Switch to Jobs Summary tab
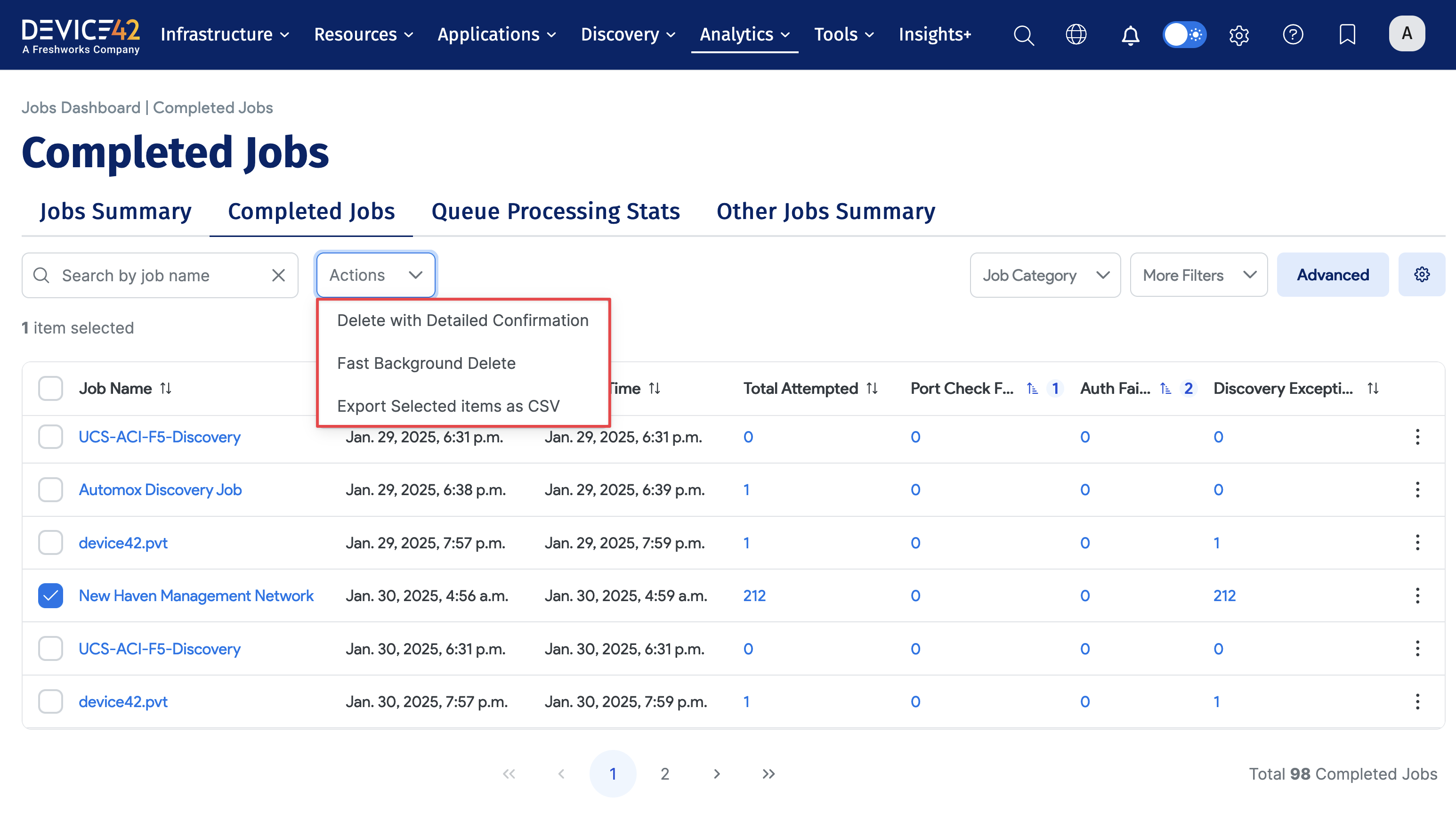The height and width of the screenshot is (831, 1456). pos(116,212)
